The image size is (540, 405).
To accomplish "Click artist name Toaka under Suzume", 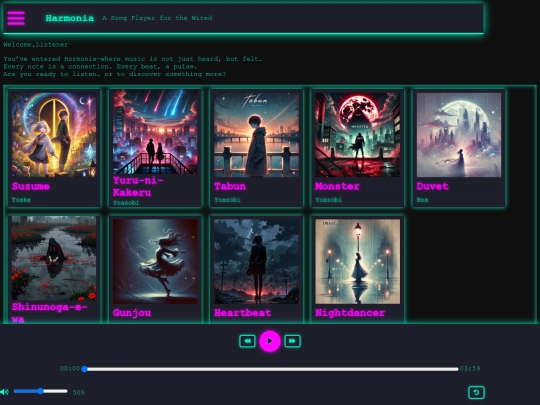I will click(21, 200).
